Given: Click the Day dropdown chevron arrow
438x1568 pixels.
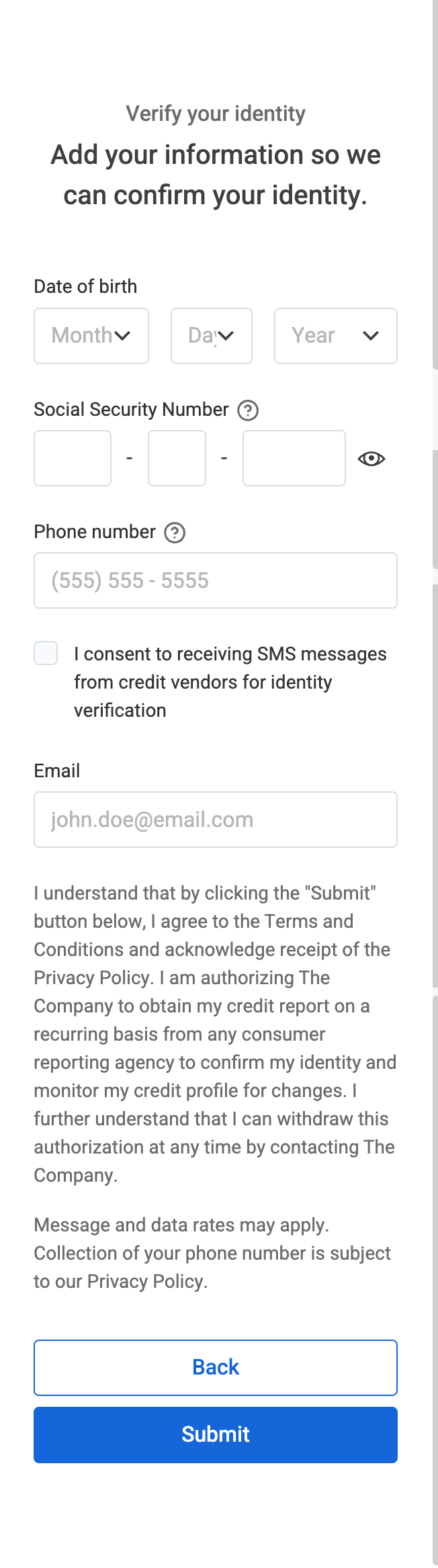Looking at the screenshot, I should pos(226,336).
